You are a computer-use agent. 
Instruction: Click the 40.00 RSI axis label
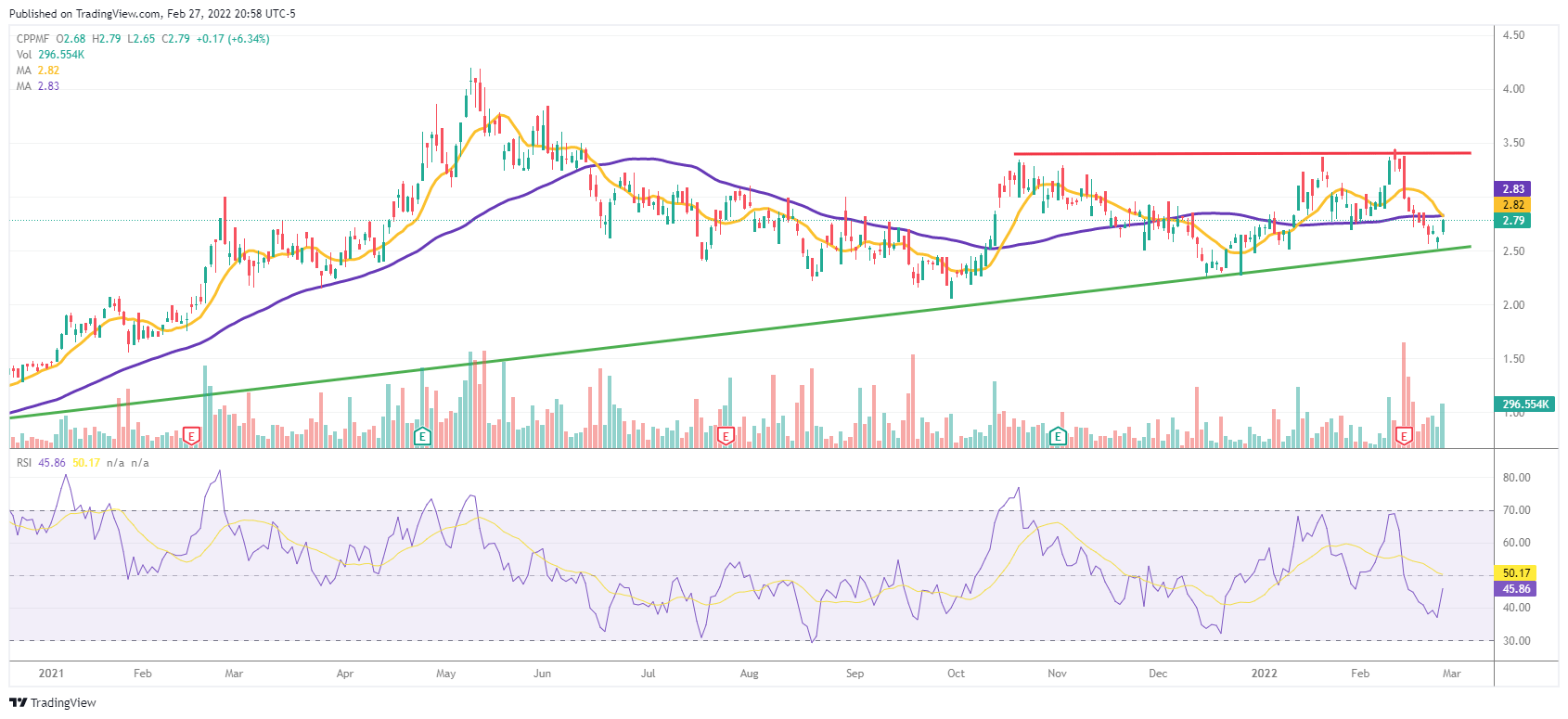[x=1516, y=608]
